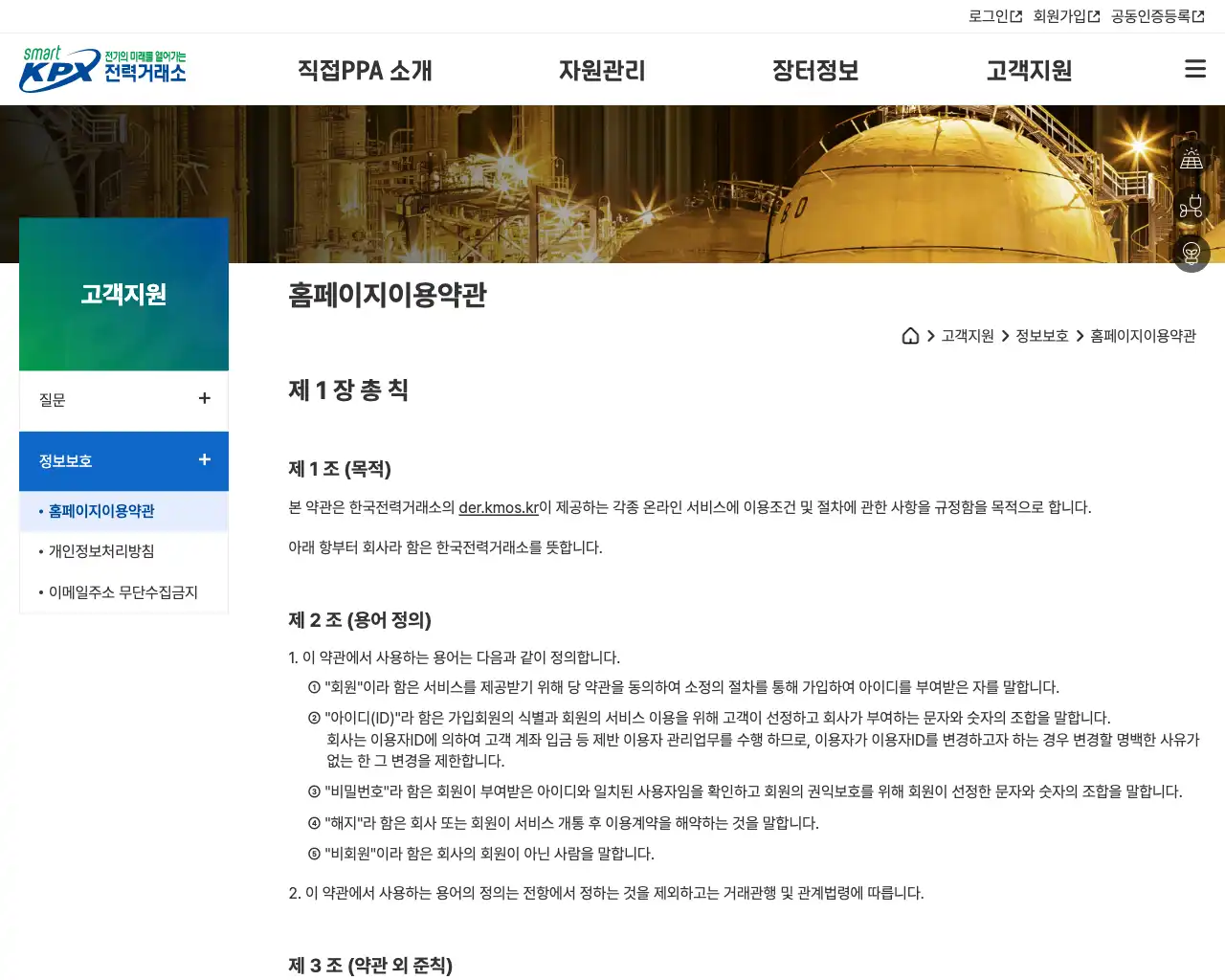
Task: Click the external-link icon next to 로그인
Action: tap(1017, 15)
